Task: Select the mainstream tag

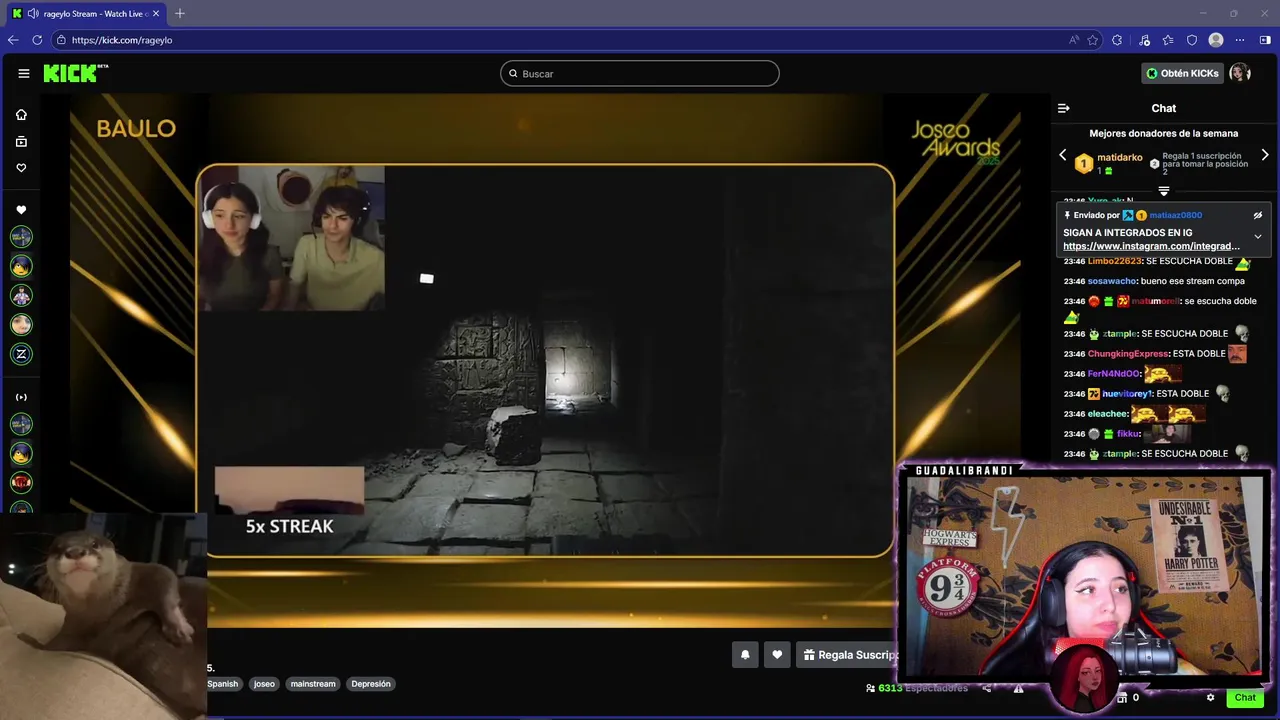Action: (313, 684)
